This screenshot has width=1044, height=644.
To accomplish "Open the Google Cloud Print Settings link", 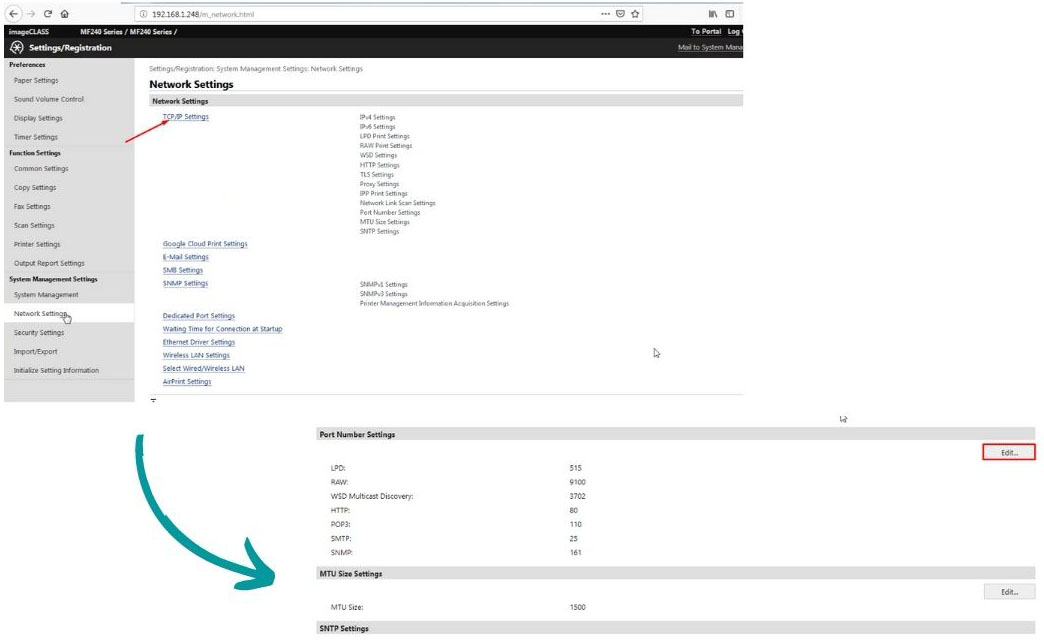I will (x=205, y=244).
